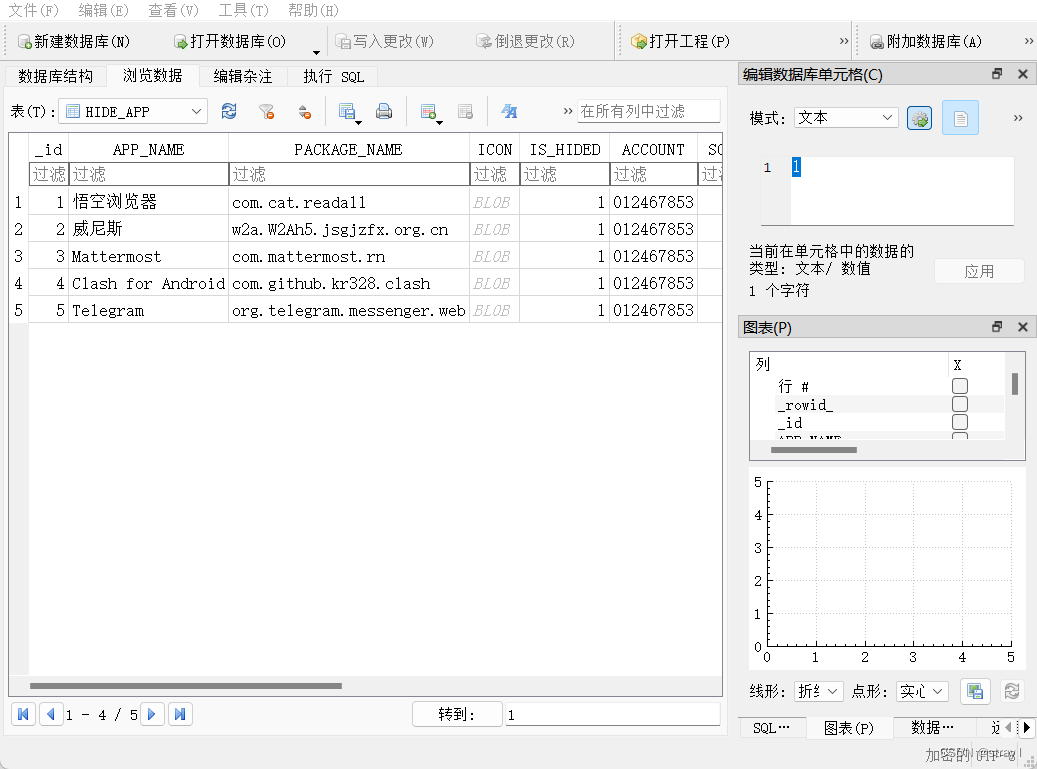The image size is (1037, 769).
Task: Click the document icon in edit cell panel
Action: click(960, 118)
